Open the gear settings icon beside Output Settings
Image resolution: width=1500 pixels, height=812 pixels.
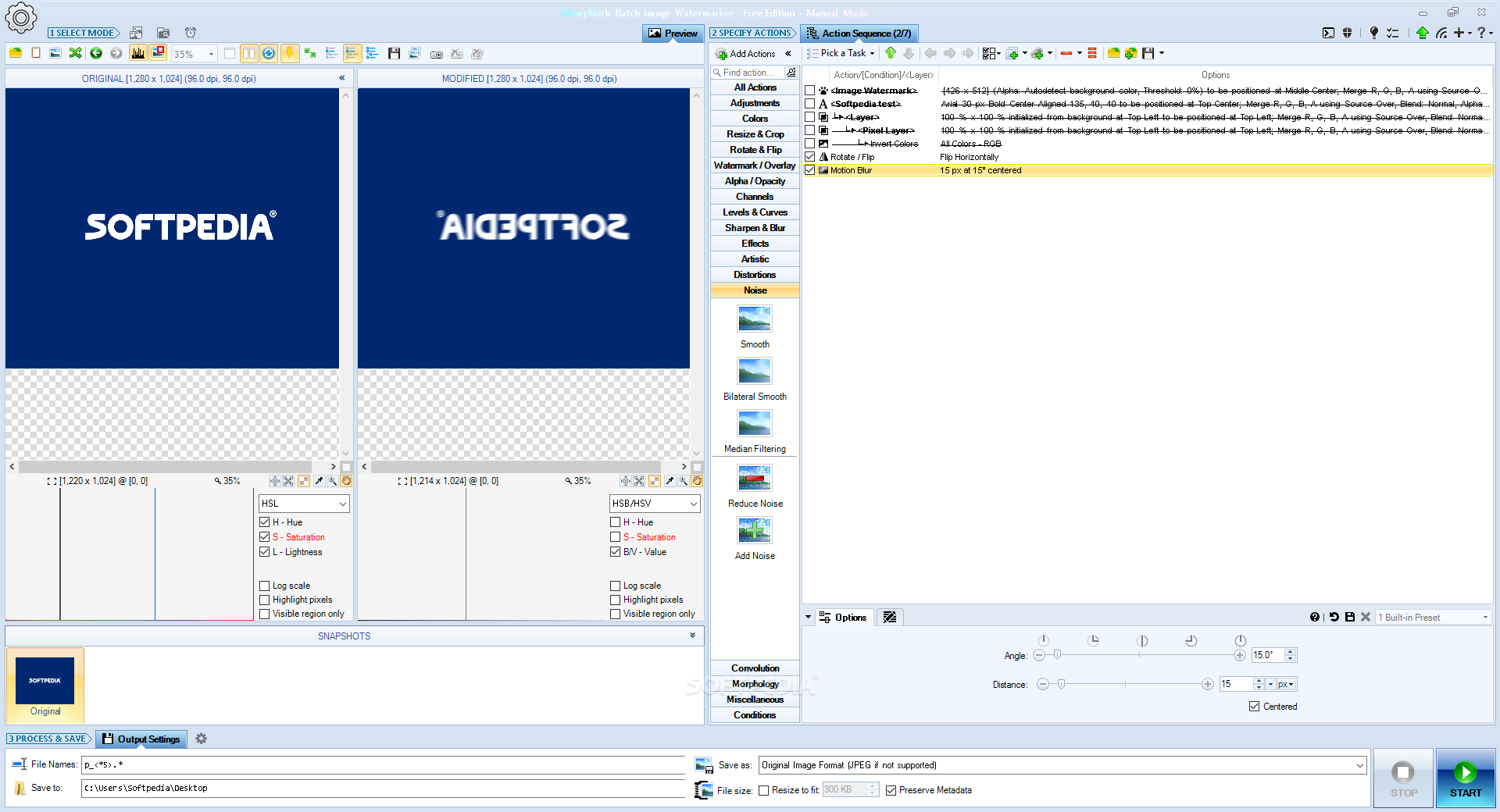click(201, 739)
